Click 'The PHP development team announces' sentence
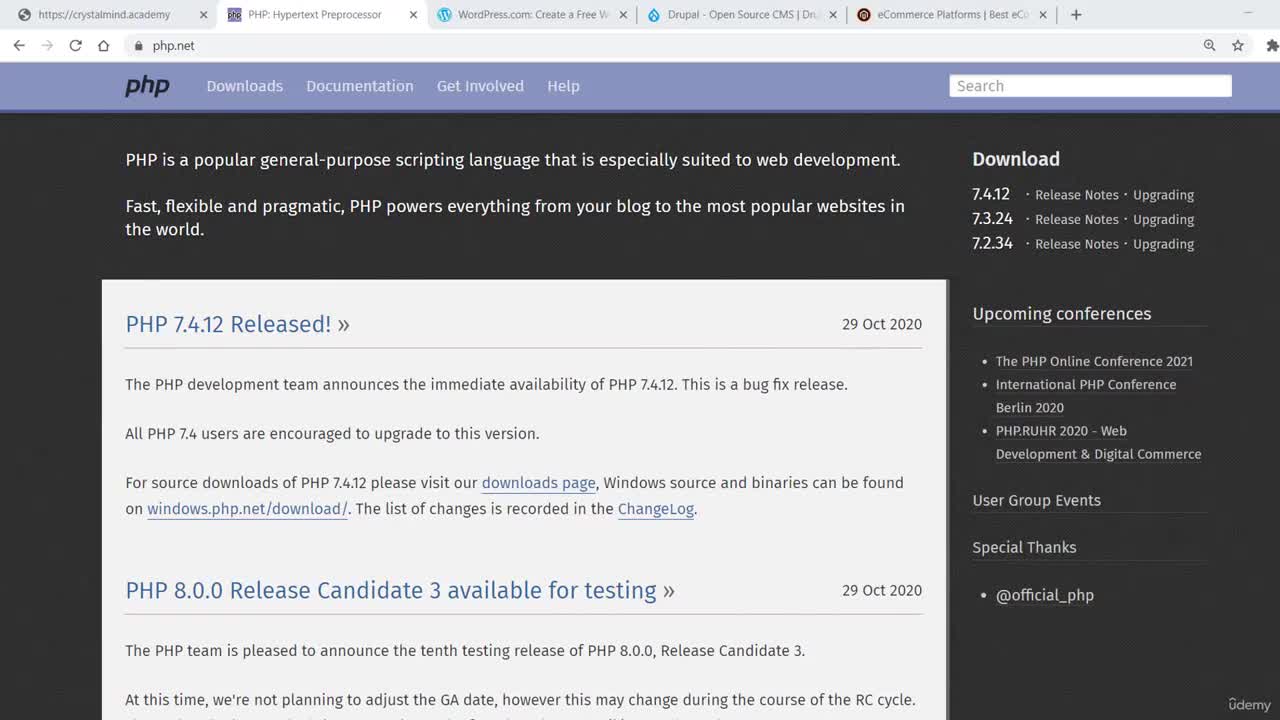 (486, 385)
